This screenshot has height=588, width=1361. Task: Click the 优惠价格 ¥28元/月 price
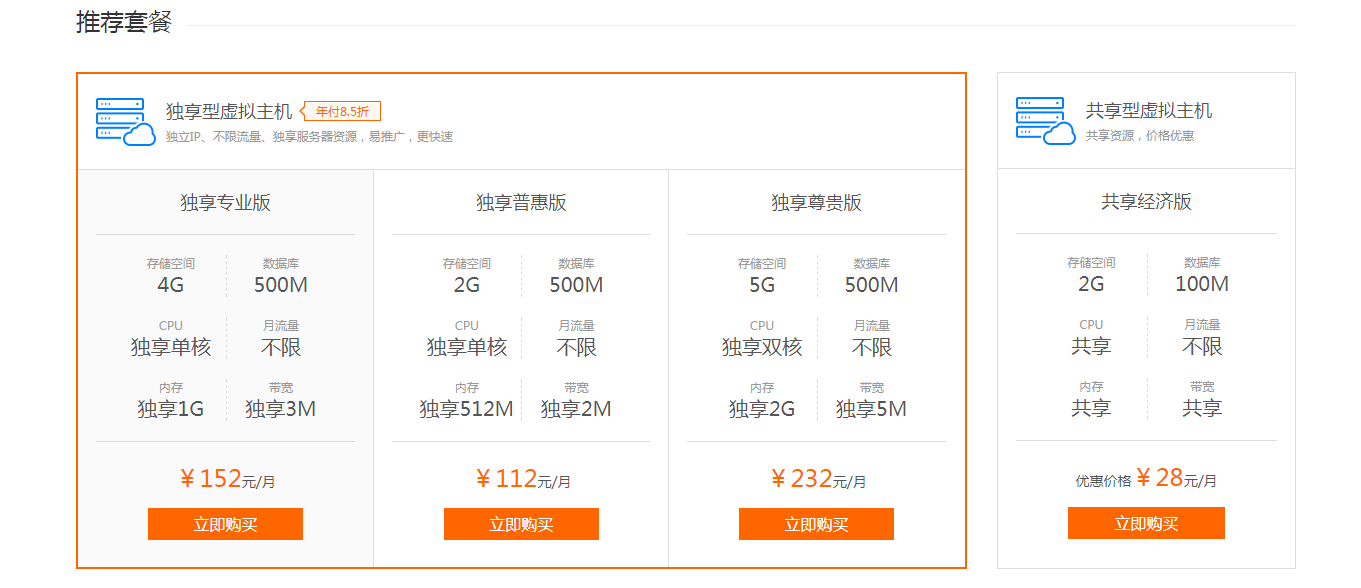pos(1146,479)
